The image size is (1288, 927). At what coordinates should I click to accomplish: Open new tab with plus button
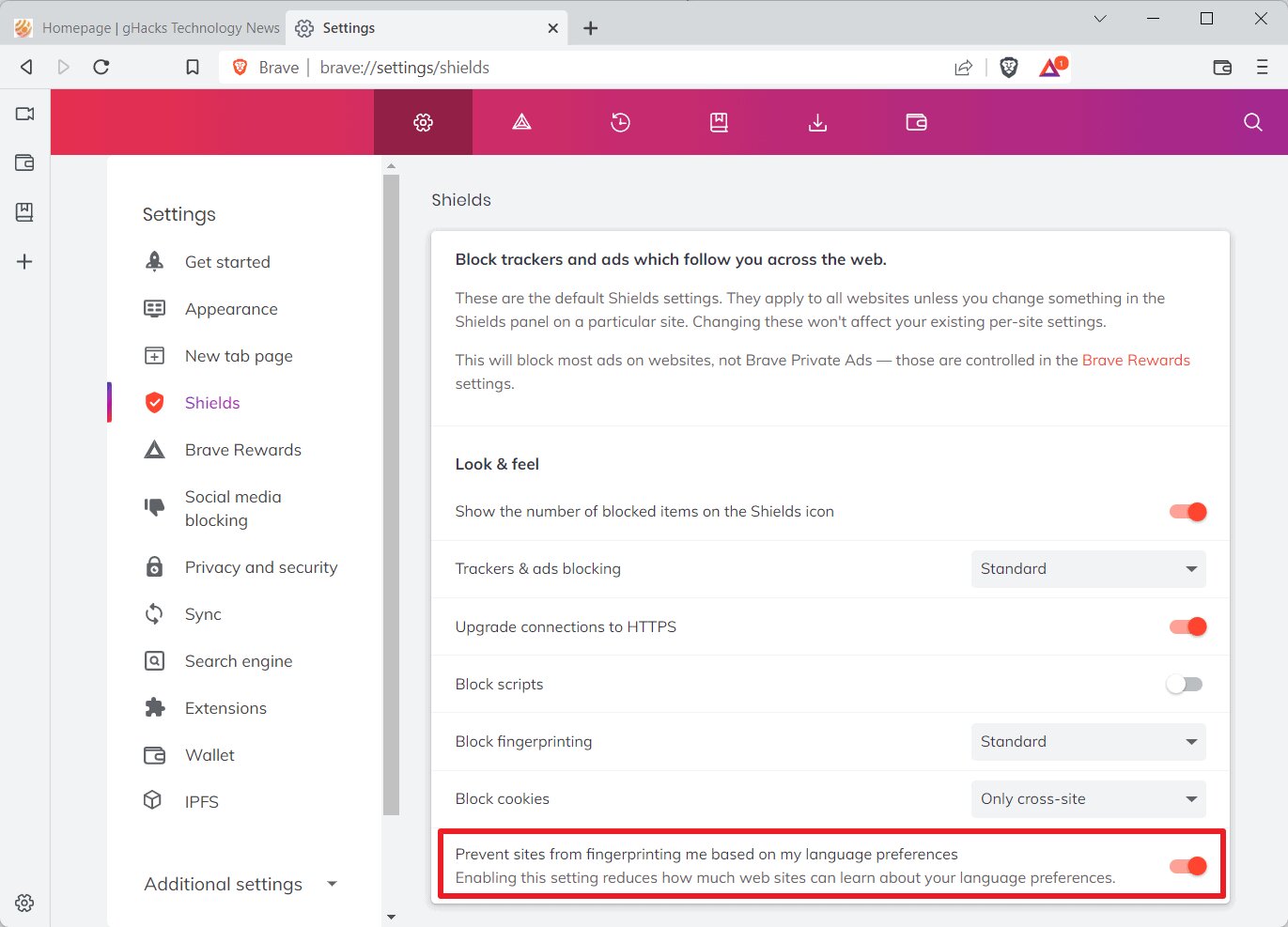click(x=590, y=28)
